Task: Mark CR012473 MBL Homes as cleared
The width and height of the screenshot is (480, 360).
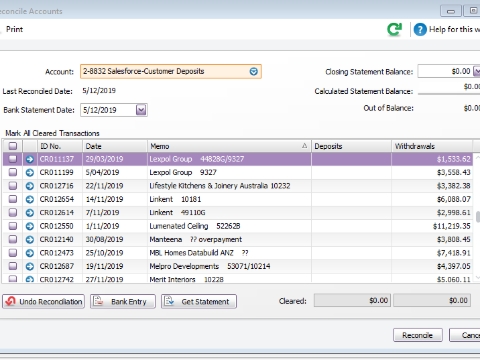Action: pyautogui.click(x=13, y=253)
